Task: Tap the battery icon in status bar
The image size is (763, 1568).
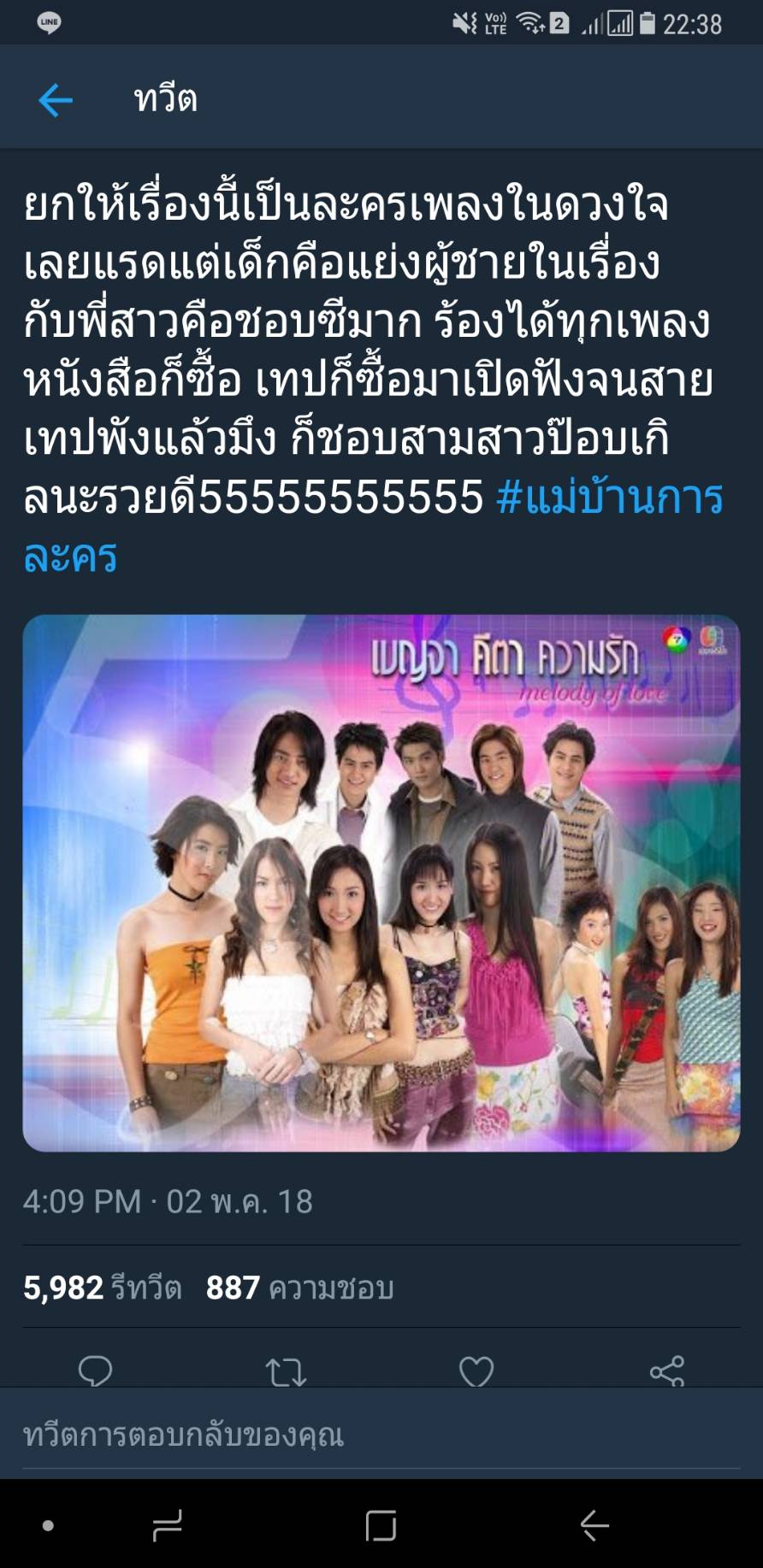Action: pyautogui.click(x=648, y=23)
